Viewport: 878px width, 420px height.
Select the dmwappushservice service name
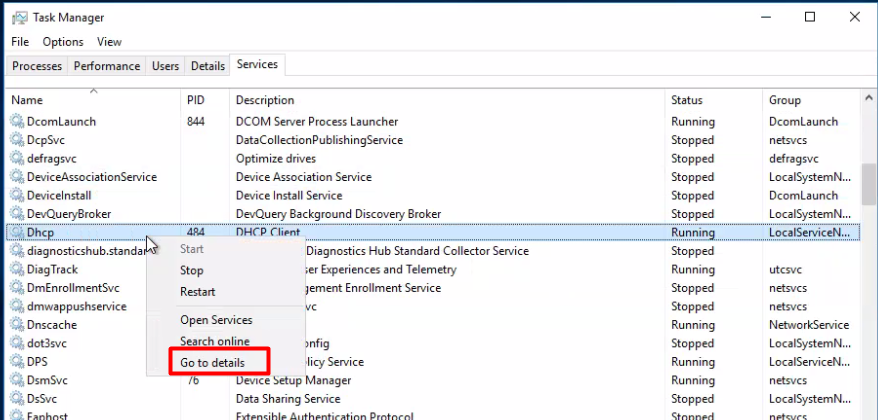(x=77, y=306)
